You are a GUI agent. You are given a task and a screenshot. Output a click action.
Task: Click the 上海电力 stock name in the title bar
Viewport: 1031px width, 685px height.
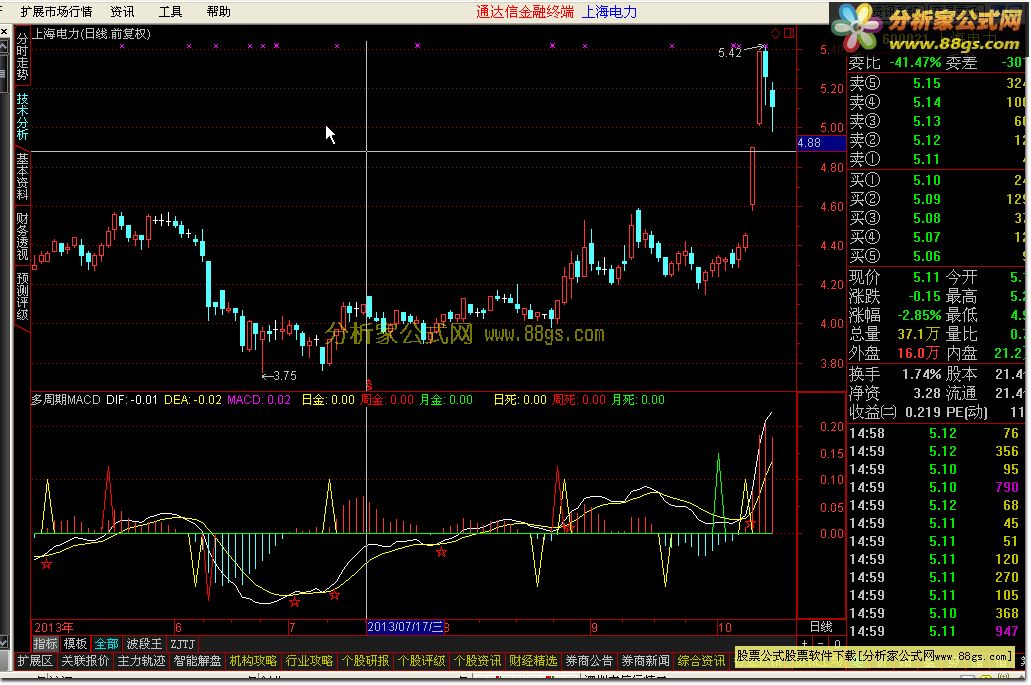(x=609, y=12)
